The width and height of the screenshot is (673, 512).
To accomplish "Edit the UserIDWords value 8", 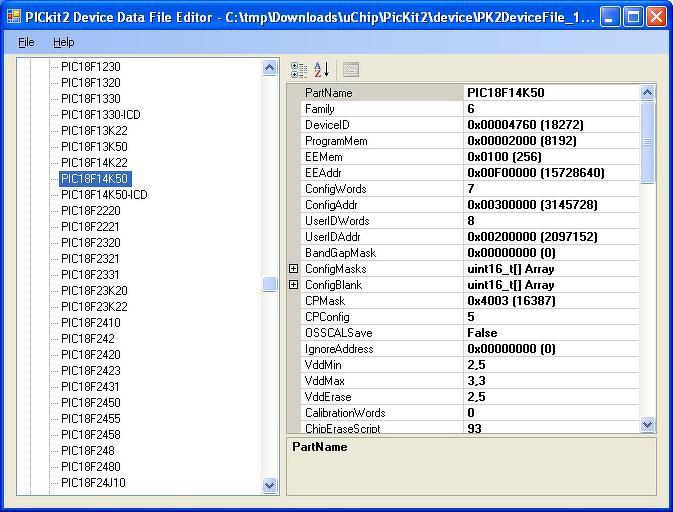I will point(552,221).
